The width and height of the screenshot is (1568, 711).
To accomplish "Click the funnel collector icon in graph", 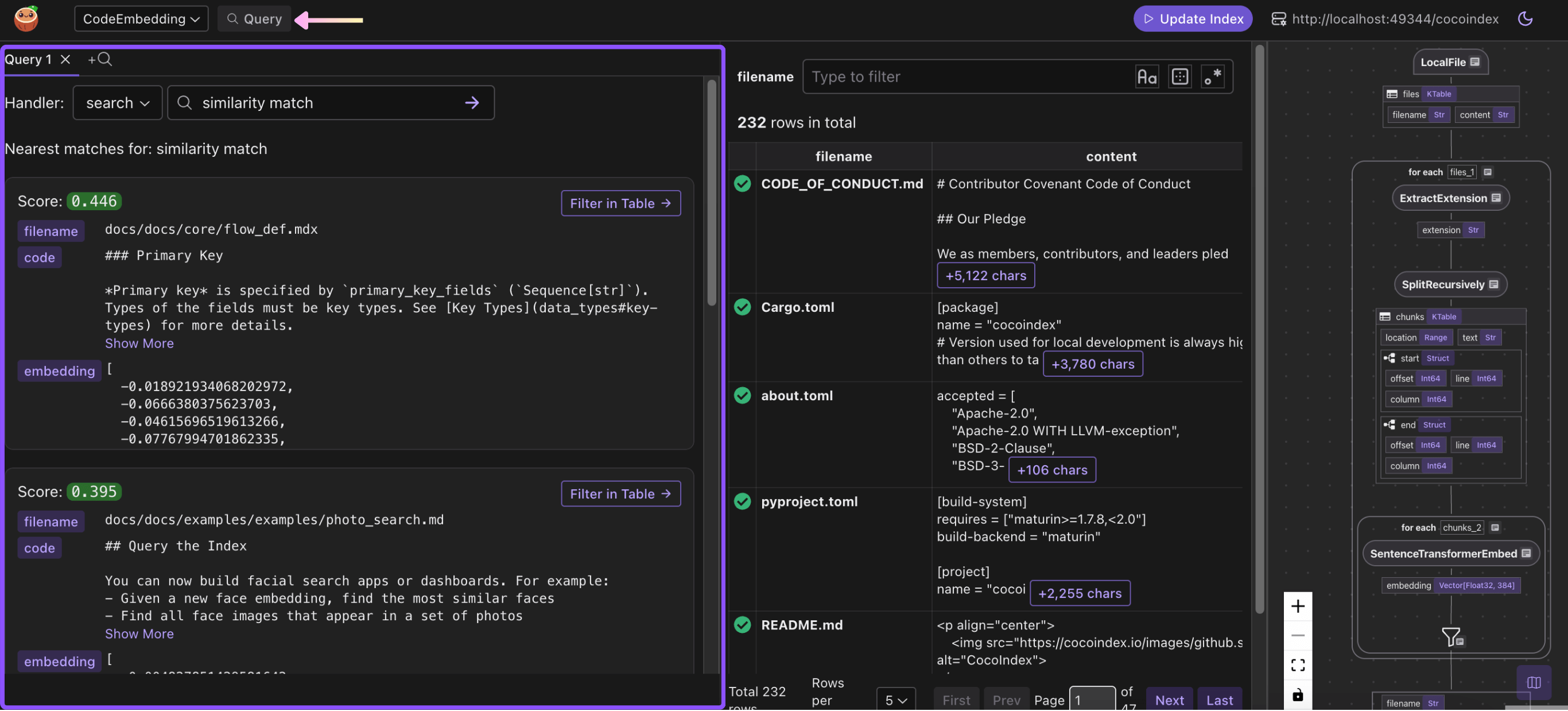I will point(1451,638).
